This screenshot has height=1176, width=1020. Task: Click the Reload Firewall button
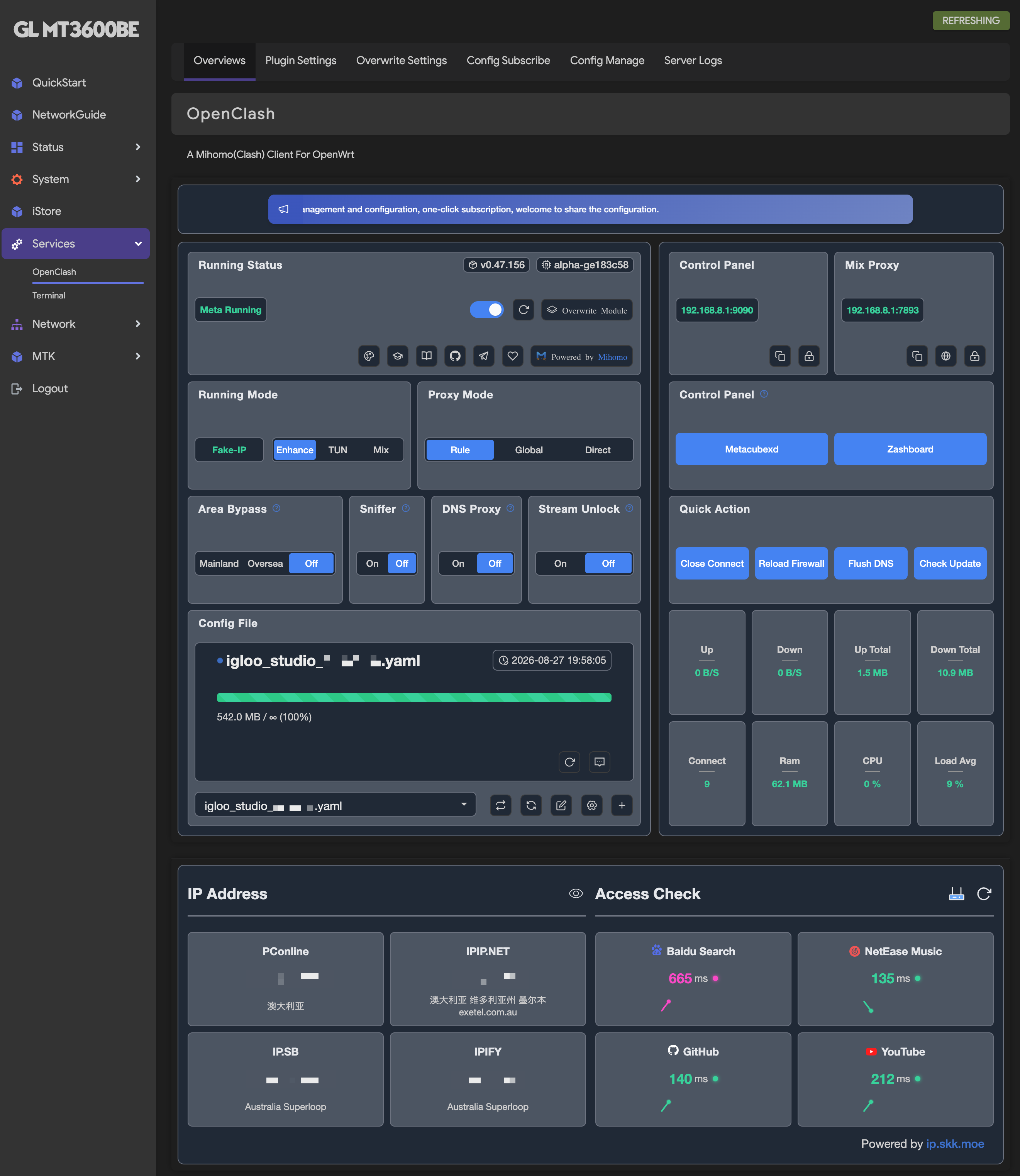tap(791, 564)
